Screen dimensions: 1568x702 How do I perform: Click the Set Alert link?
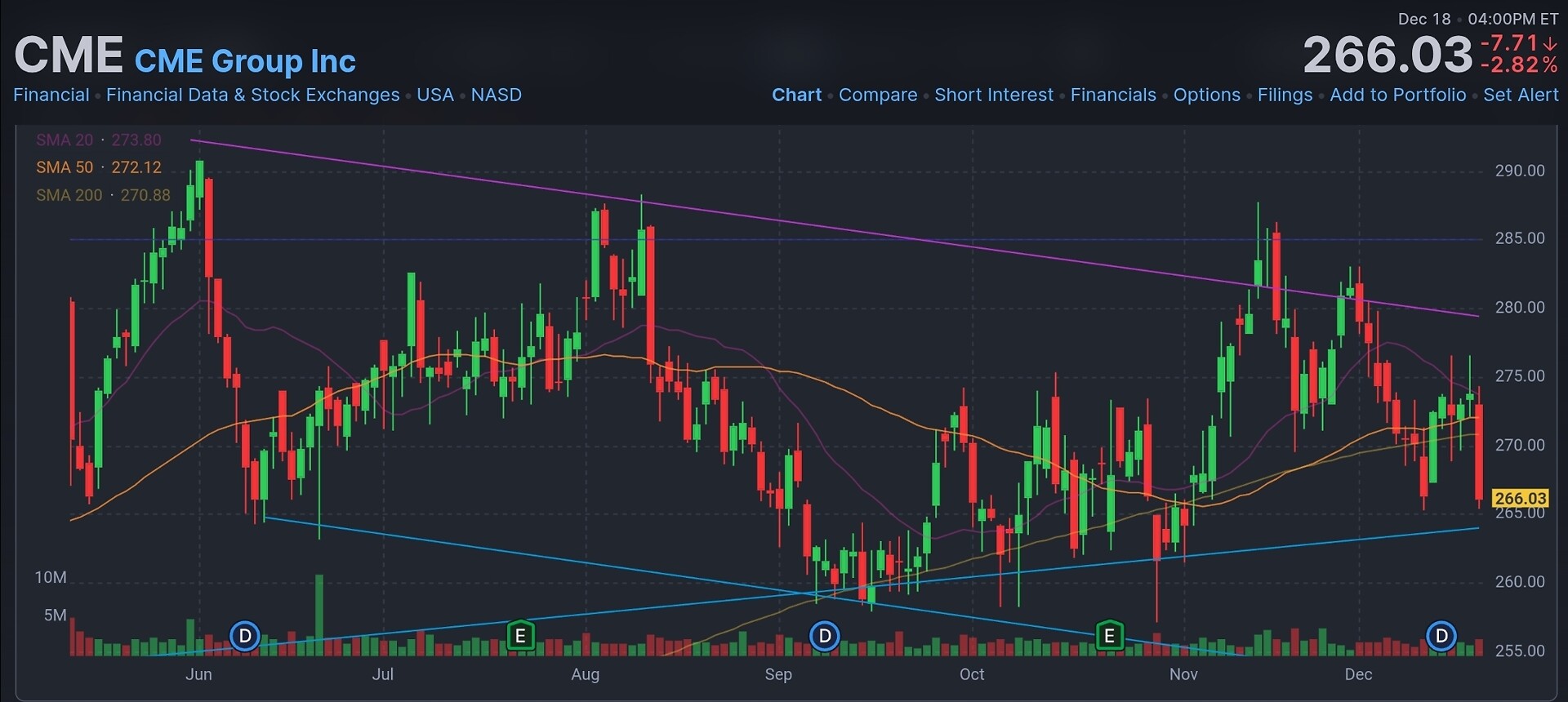point(1521,95)
